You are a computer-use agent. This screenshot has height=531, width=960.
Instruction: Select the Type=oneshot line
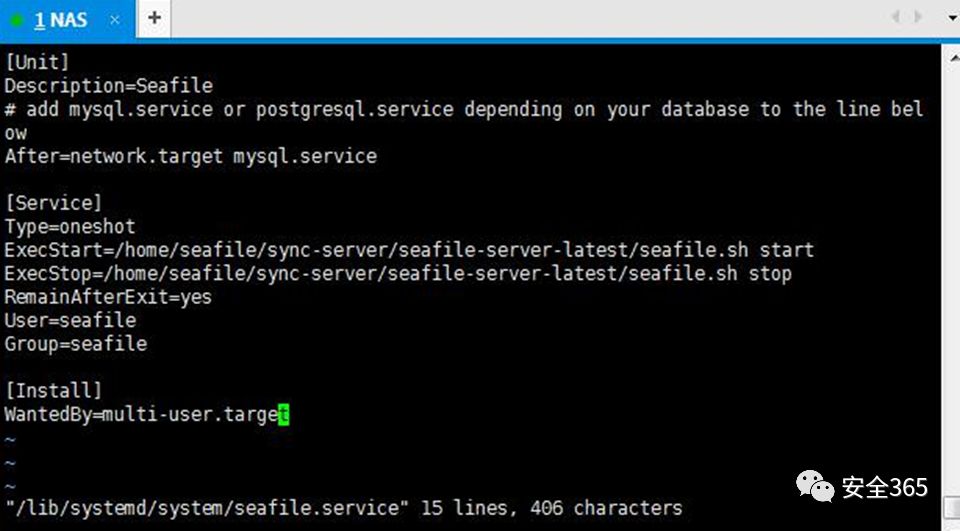[x=69, y=227]
